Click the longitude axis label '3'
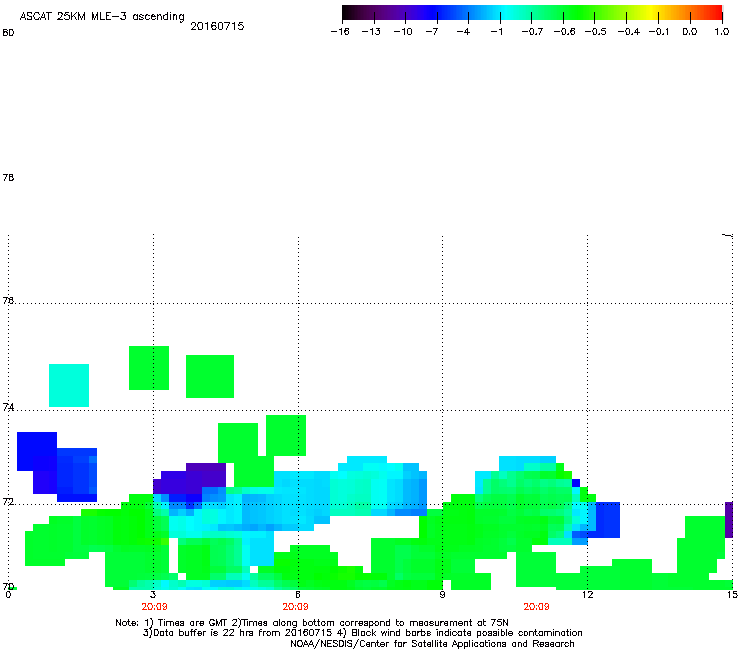The image size is (740, 650). click(x=153, y=594)
